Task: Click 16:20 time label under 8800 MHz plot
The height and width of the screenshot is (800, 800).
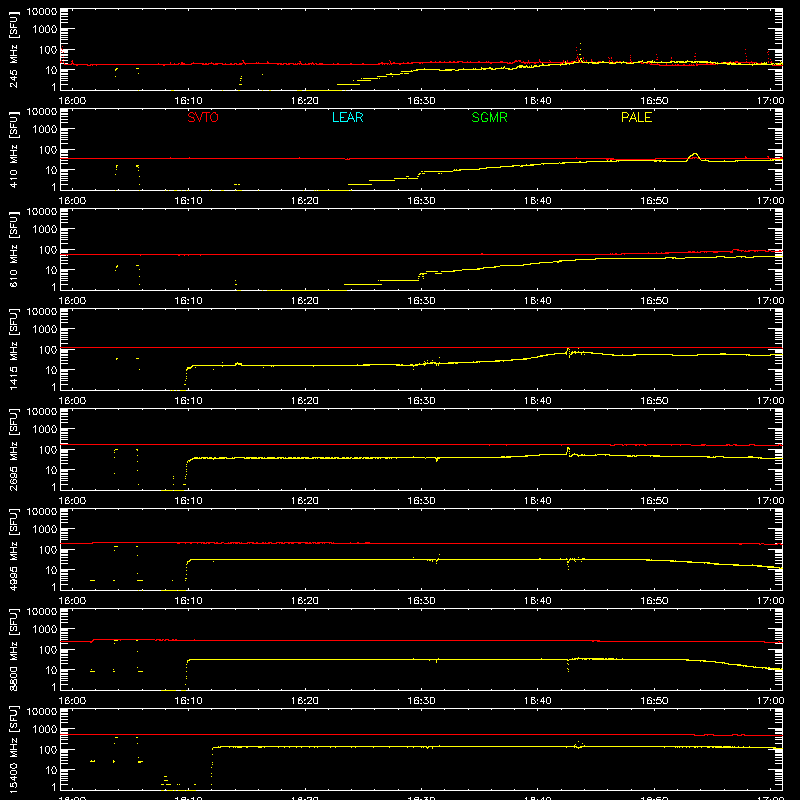Action: click(x=305, y=701)
